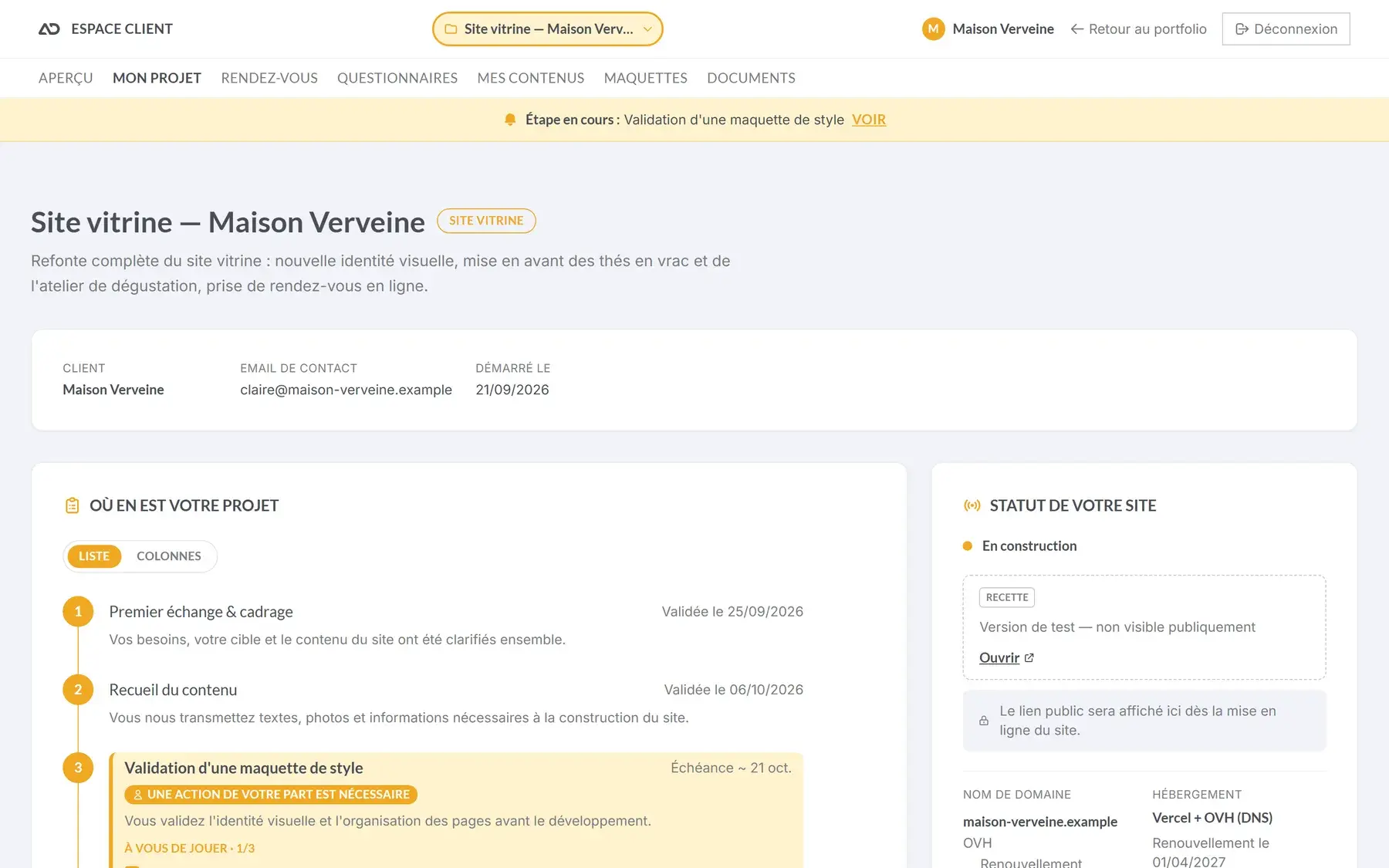Click Validation d'une maquette de style step title
The image size is (1389, 868).
[244, 768]
